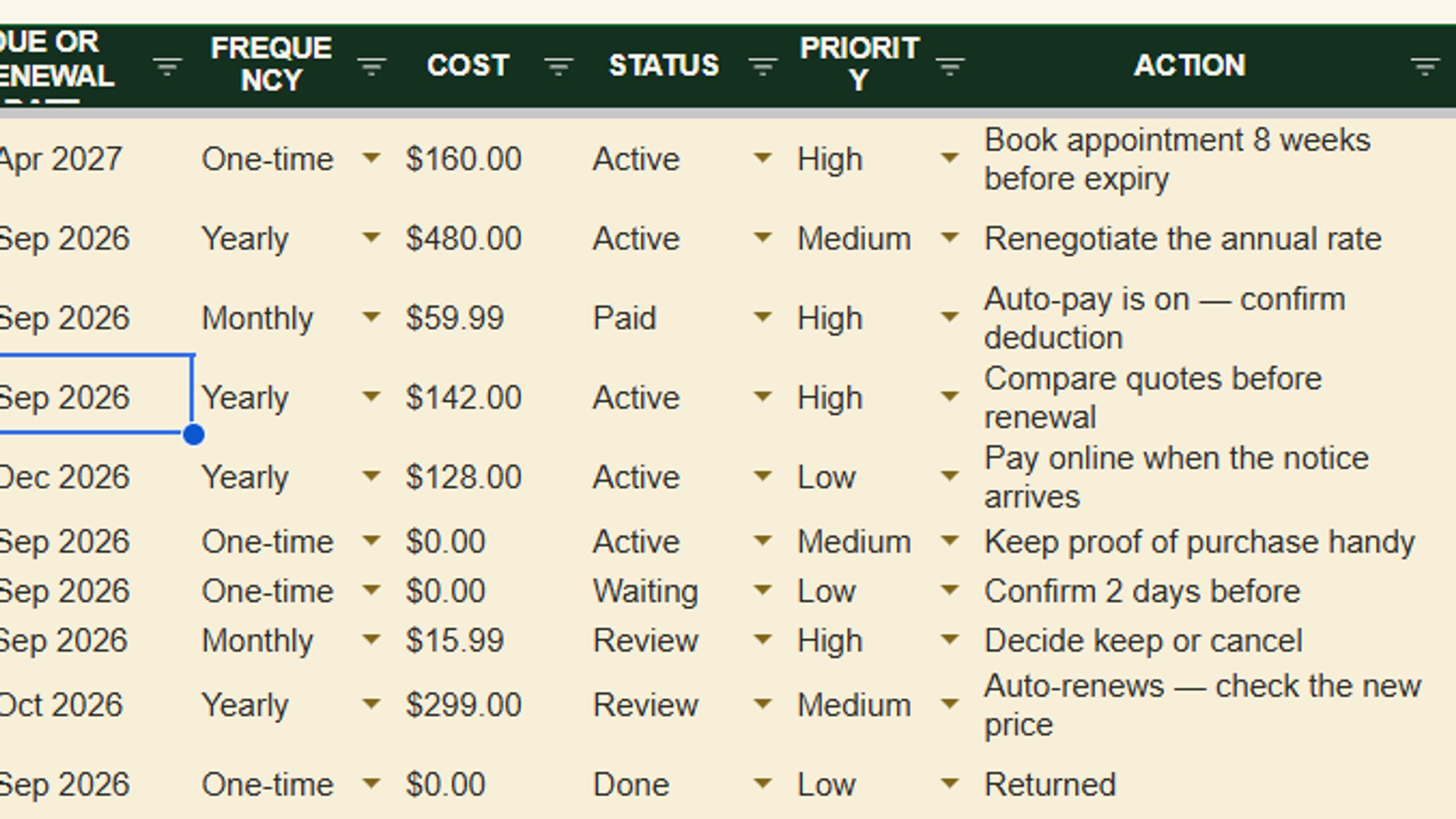The image size is (1456, 819).
Task: Open the filter icon in the FREQUENCY header
Action: (372, 67)
